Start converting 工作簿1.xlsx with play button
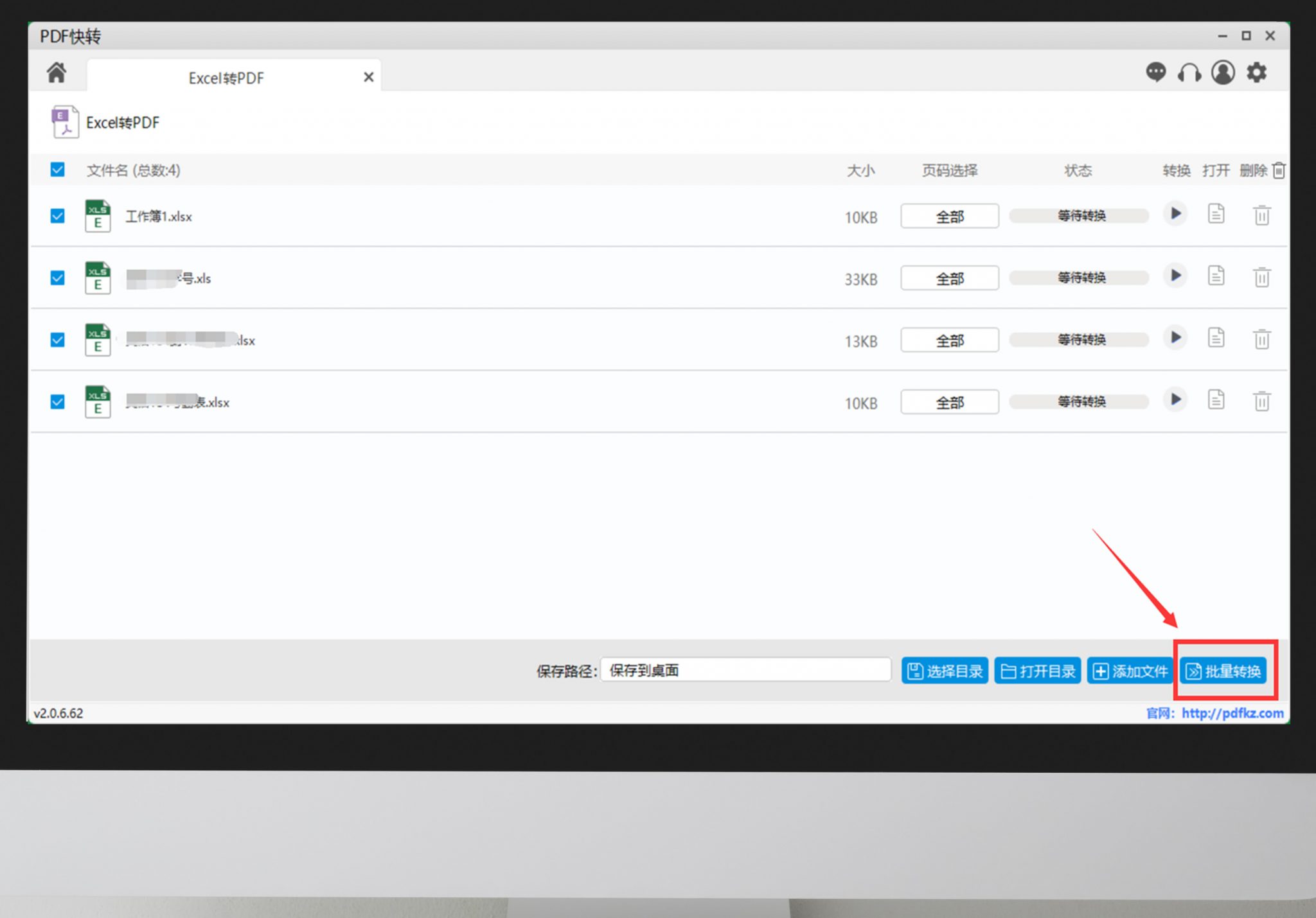1316x918 pixels. [1175, 214]
